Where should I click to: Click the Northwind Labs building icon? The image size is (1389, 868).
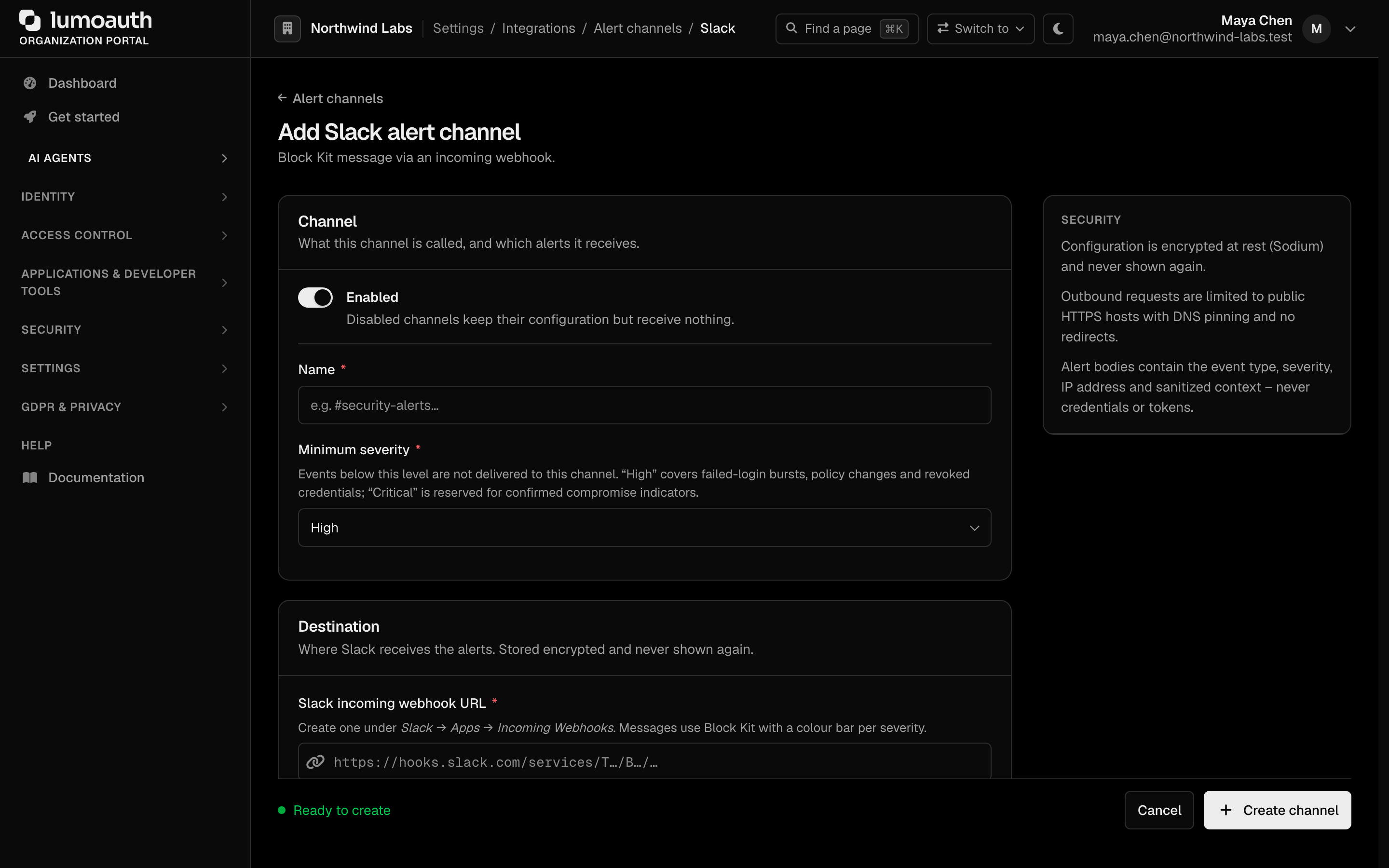[287, 29]
